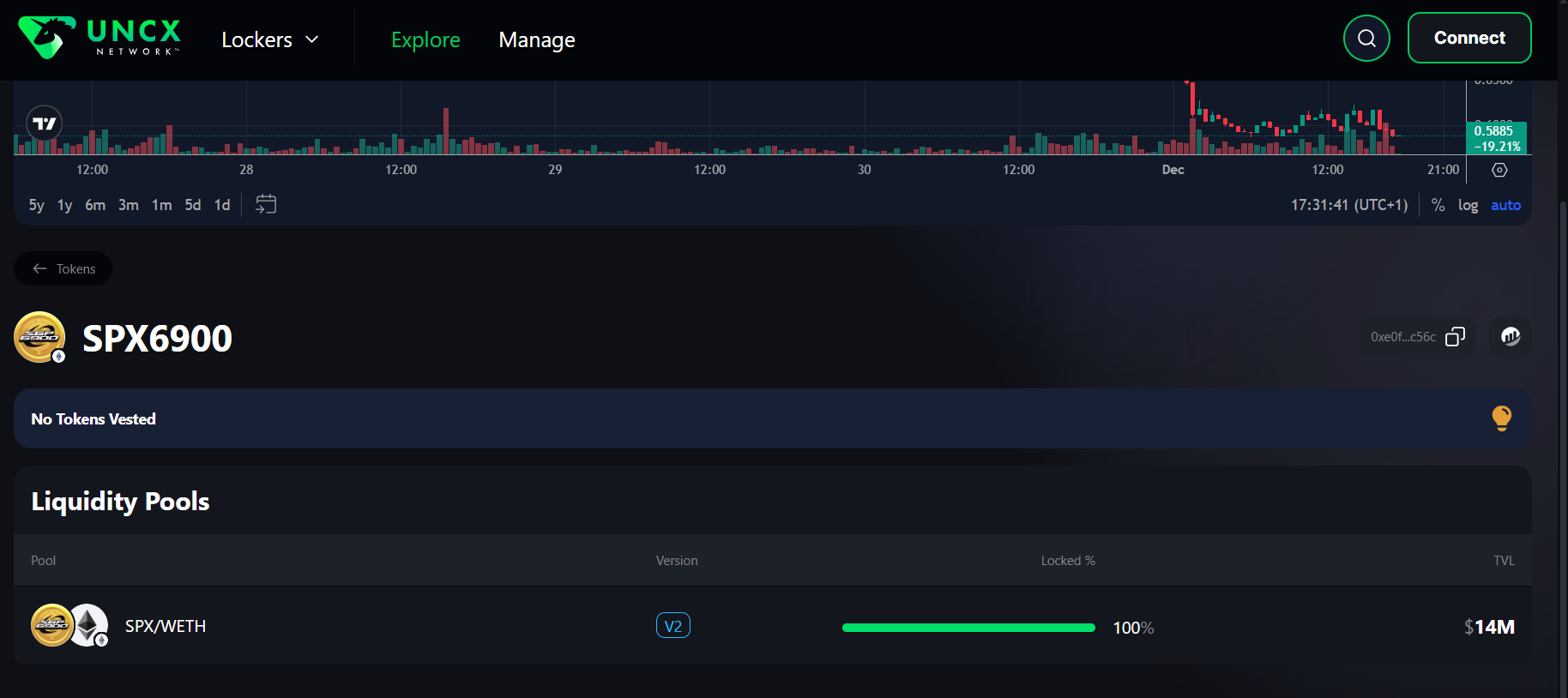1568x698 pixels.
Task: Click the TradingView logo on chart
Action: 45,123
